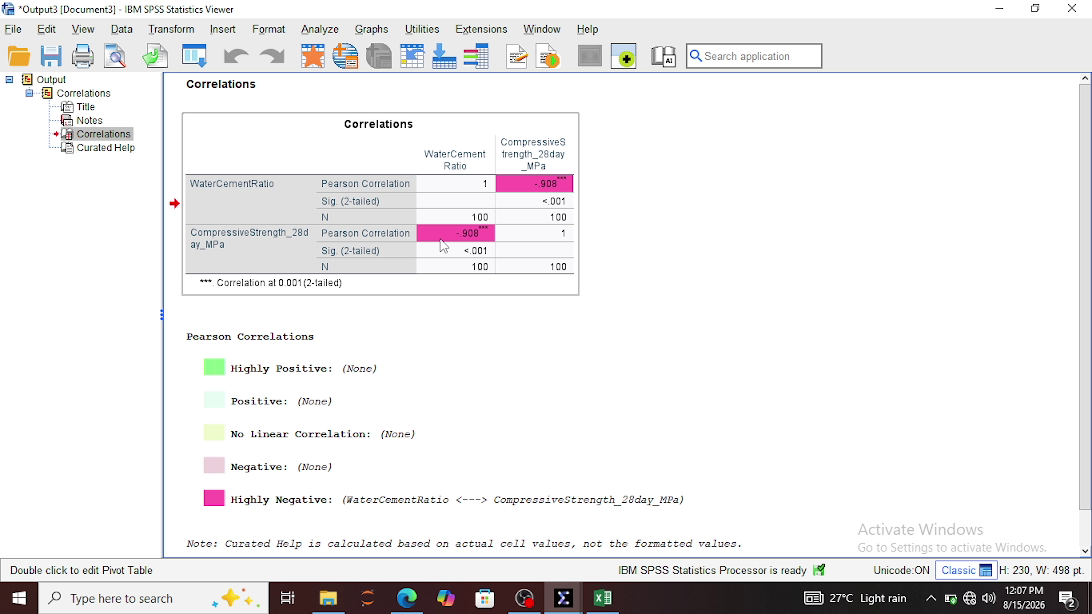Collapse the Output root tree node

[x=9, y=79]
